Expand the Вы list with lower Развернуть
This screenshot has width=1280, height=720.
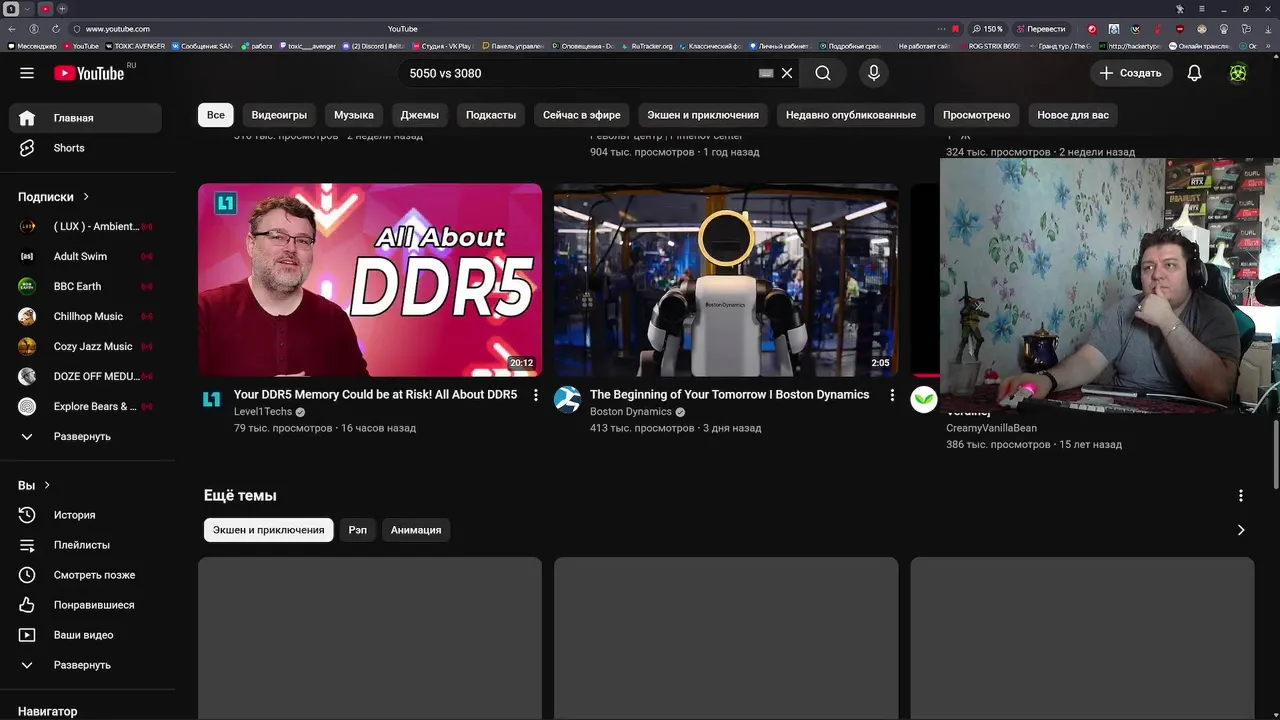[x=86, y=665]
